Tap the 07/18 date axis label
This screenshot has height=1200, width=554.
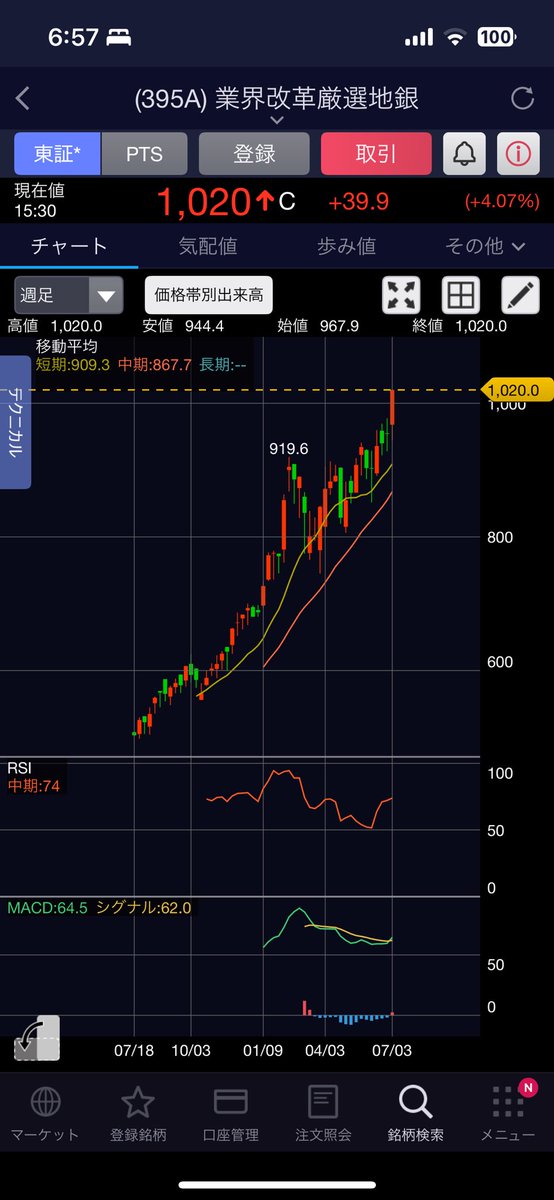click(134, 1051)
